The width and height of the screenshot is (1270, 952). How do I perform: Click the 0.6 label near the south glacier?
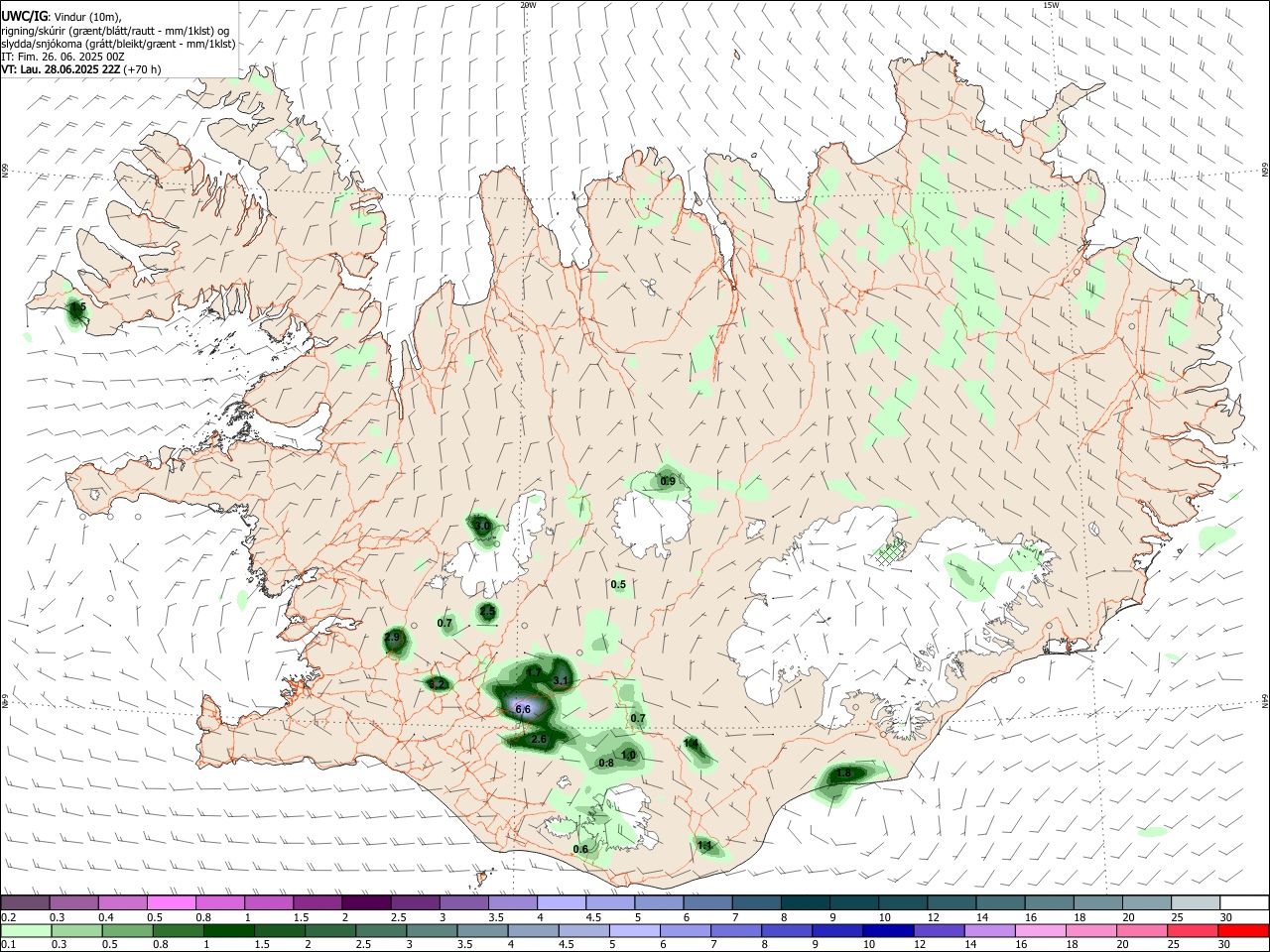[x=580, y=849]
